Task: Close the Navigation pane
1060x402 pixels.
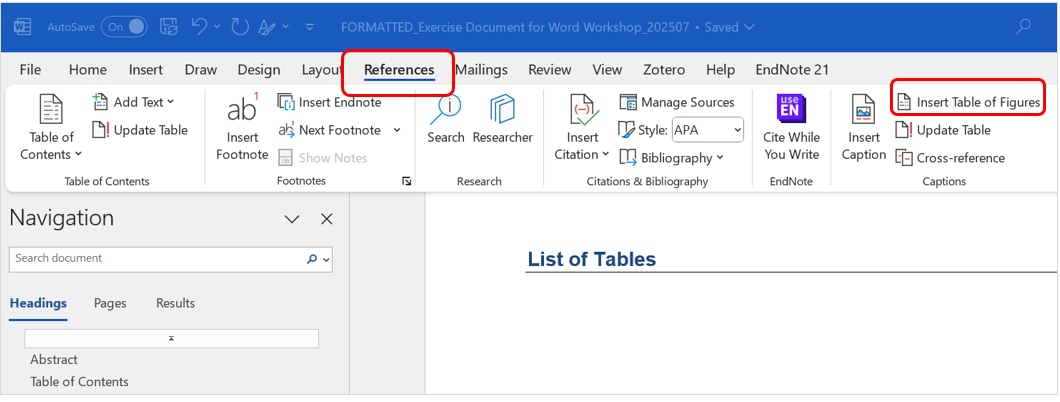Action: point(326,219)
